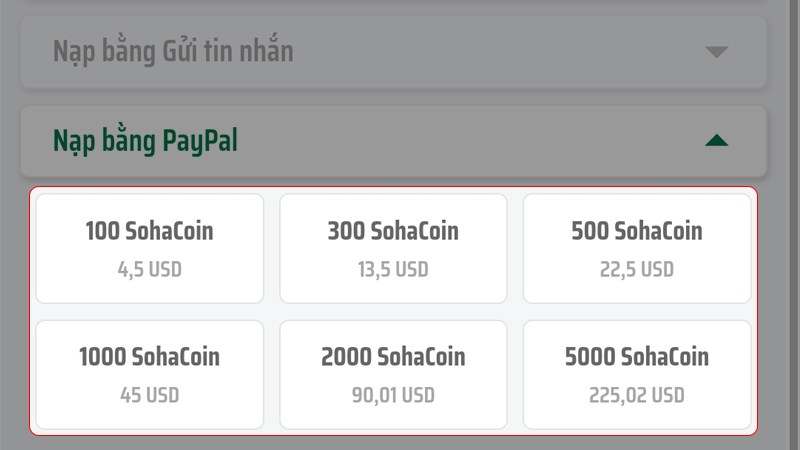Toggle the green PayPal accordion panel
Image resolution: width=800 pixels, height=450 pixels.
click(393, 141)
